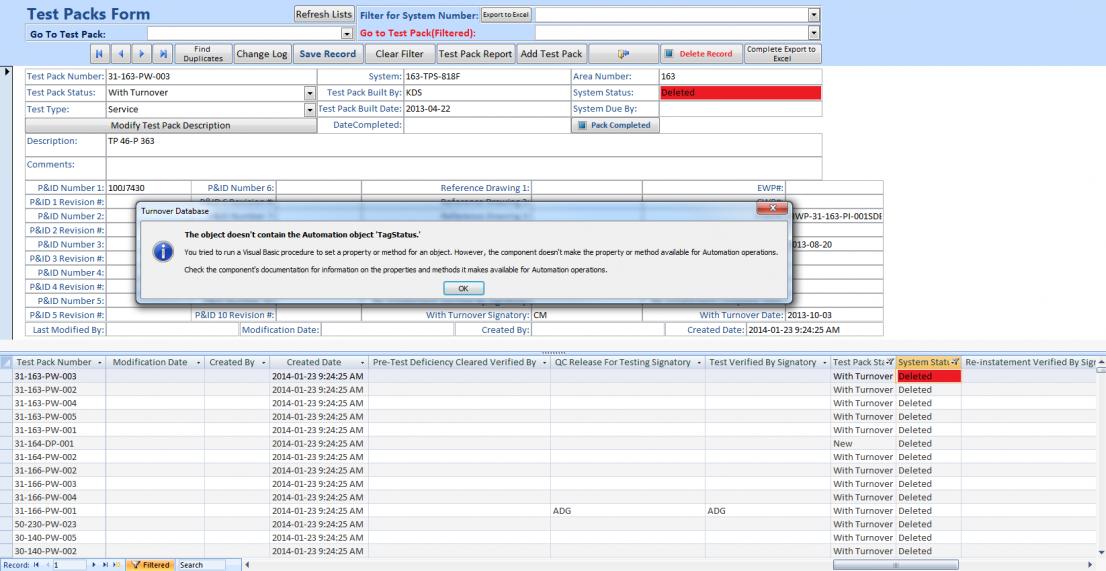Click the System field 163-TPS-818F
The image size is (1106, 571).
pos(487,76)
